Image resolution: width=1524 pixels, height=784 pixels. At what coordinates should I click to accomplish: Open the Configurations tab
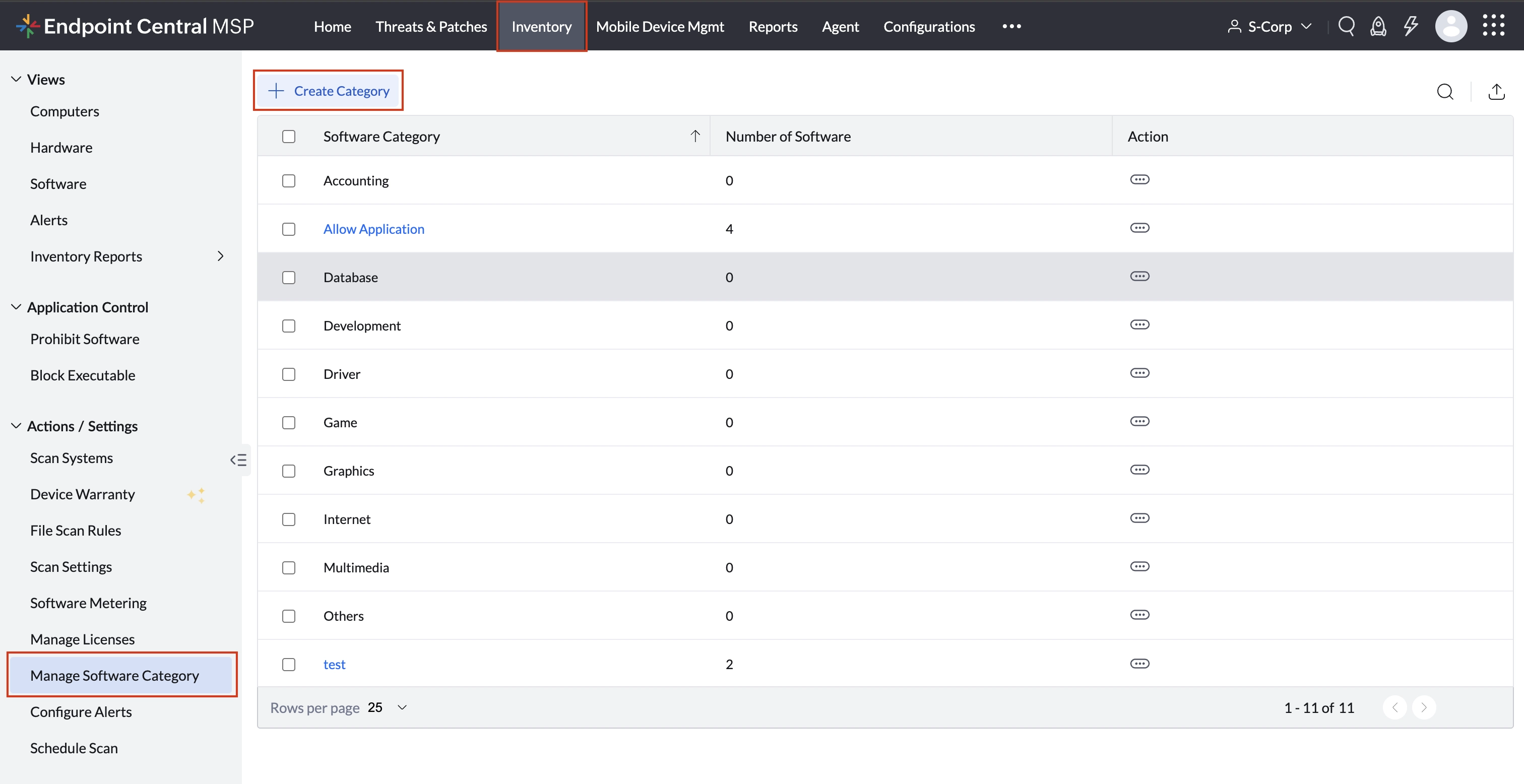[x=929, y=26]
